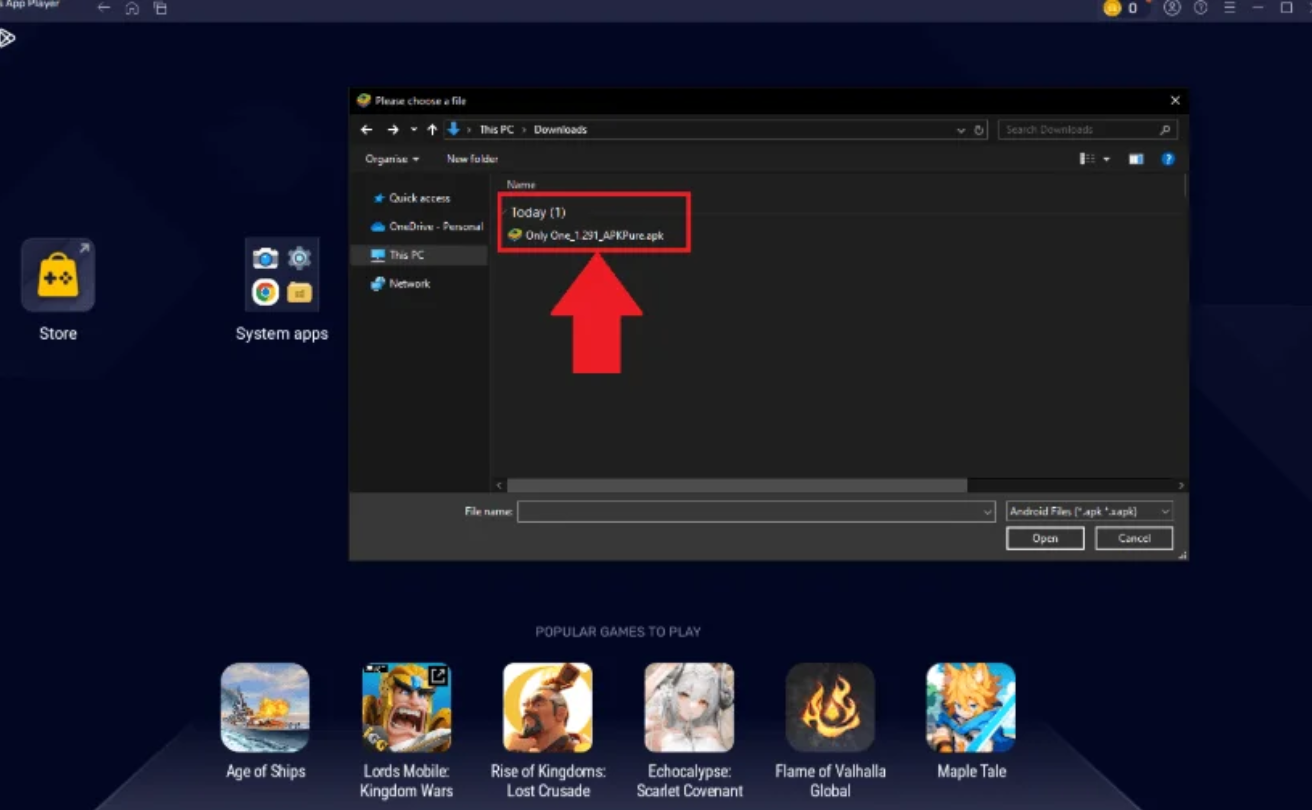Toggle the preview pane icon
Screen dimensions: 1312x810
(x=1136, y=159)
